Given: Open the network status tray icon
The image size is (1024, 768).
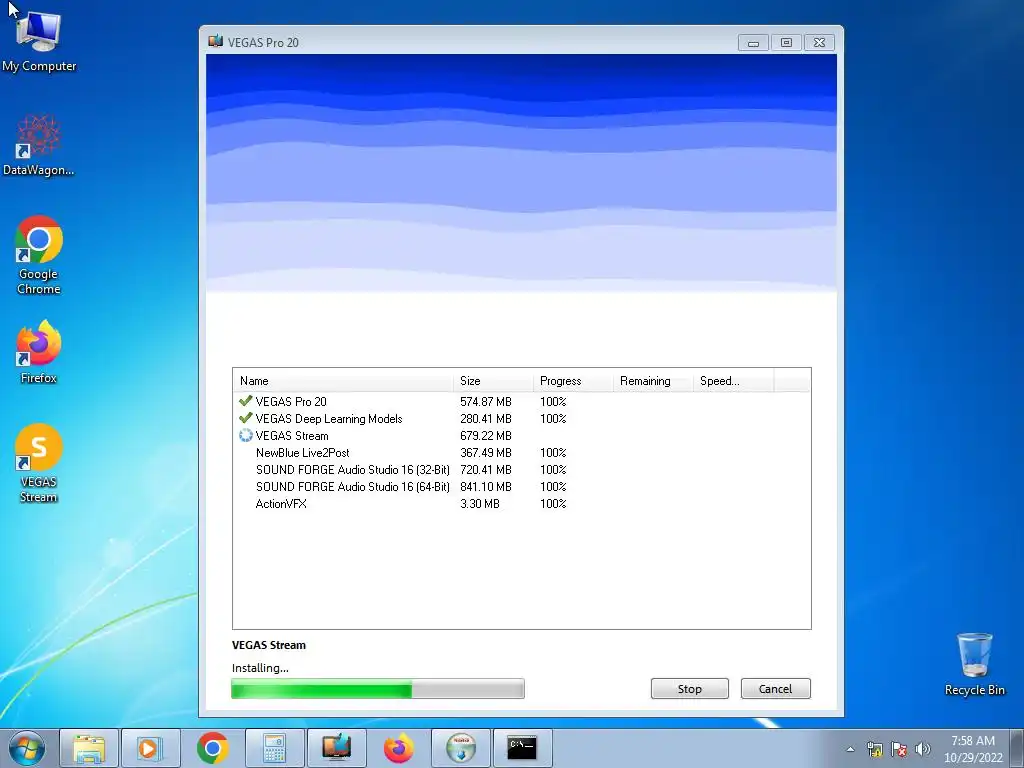Looking at the screenshot, I should (874, 749).
